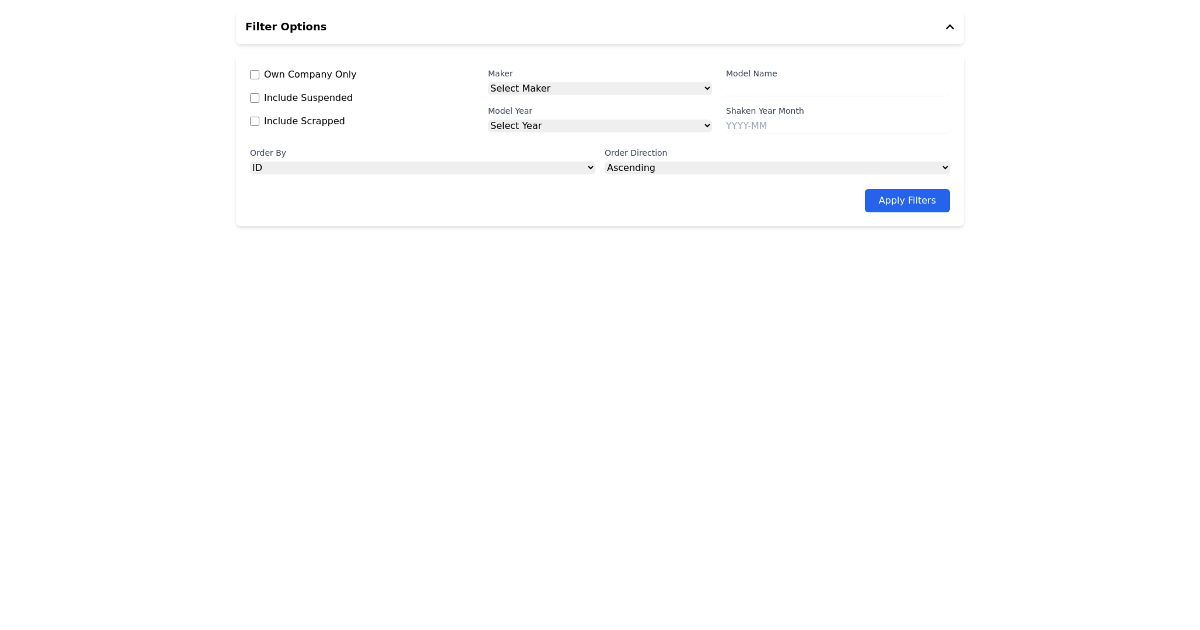Check the Include Suspended option

(254, 97)
